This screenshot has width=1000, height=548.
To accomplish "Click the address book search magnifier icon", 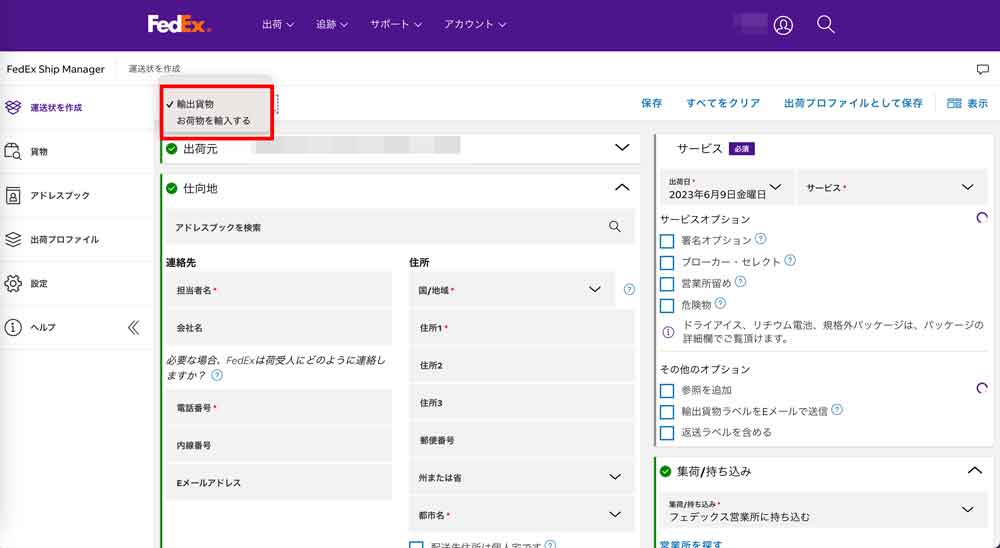I will [615, 226].
